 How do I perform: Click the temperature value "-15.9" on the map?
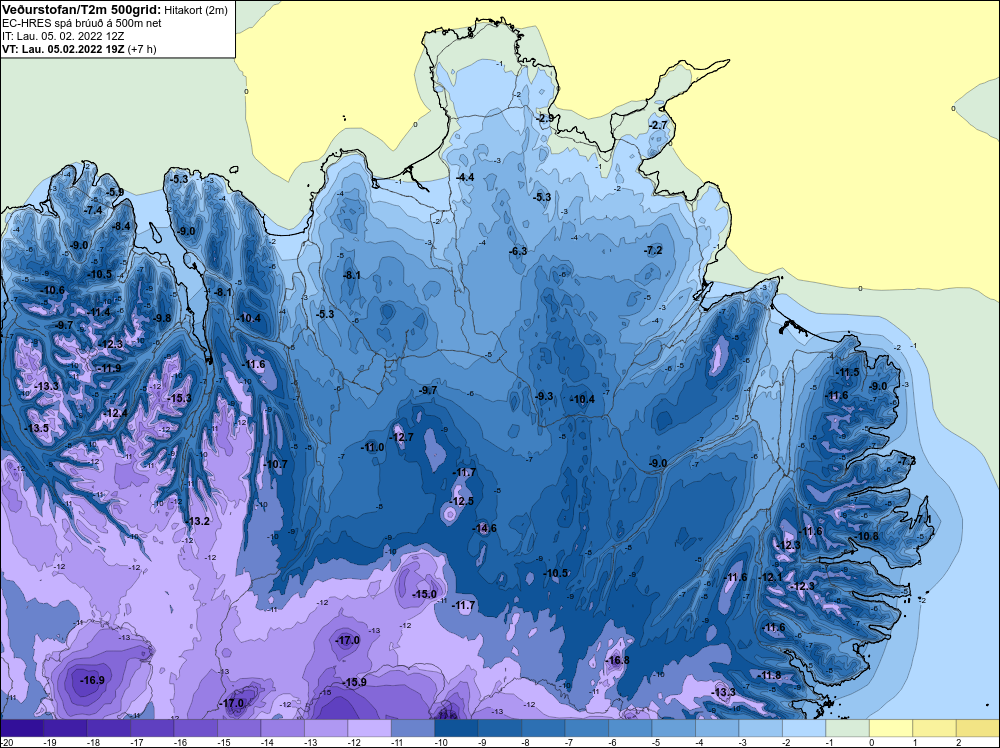(x=354, y=682)
